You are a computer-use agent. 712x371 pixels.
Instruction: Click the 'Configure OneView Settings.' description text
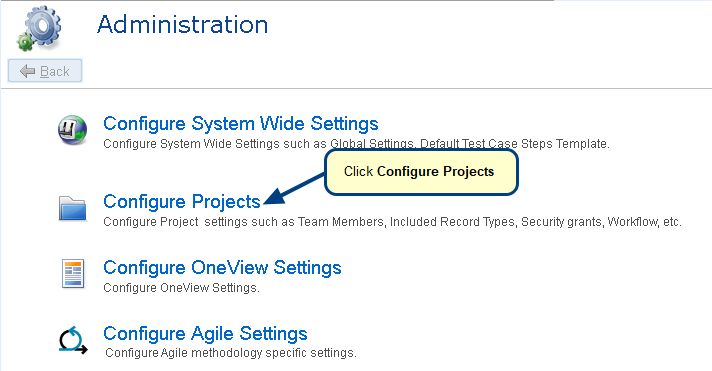click(x=181, y=288)
